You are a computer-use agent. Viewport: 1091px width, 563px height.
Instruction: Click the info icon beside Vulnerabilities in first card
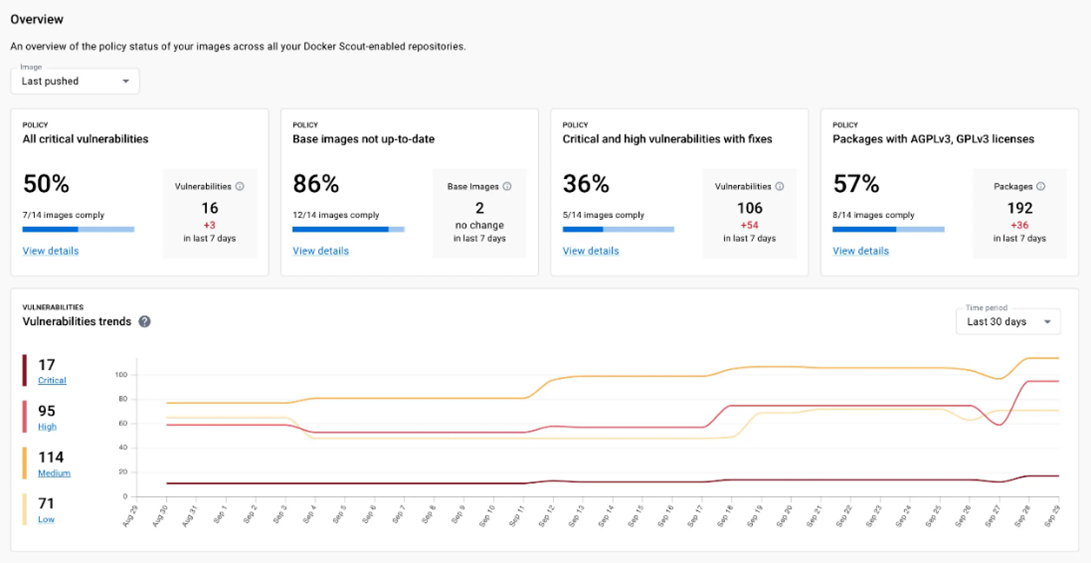pyautogui.click(x=240, y=187)
